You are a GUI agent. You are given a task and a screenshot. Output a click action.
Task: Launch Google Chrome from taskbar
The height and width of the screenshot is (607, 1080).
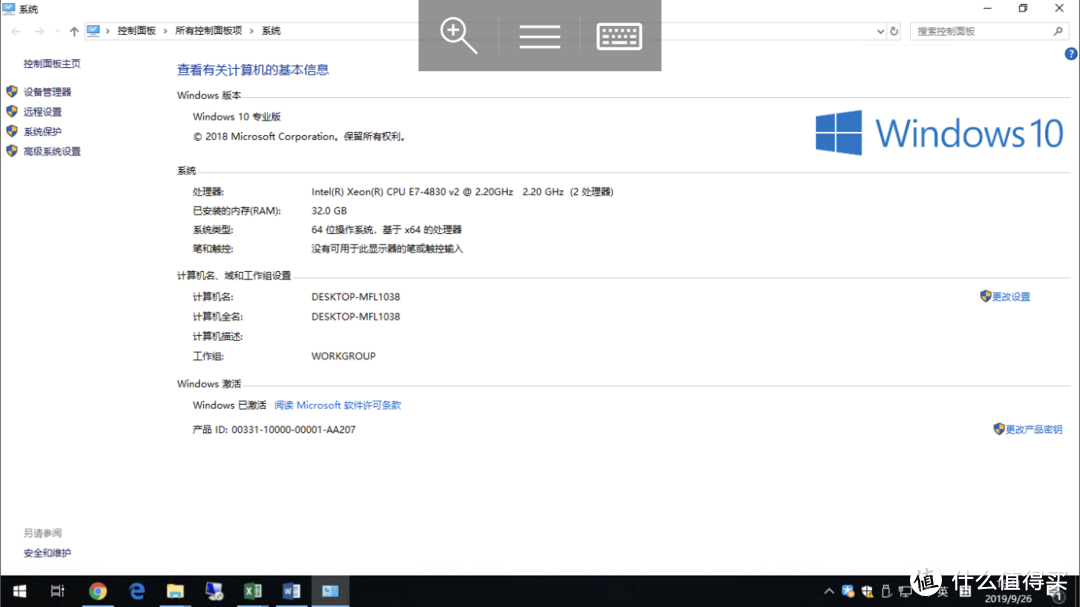coord(98,591)
